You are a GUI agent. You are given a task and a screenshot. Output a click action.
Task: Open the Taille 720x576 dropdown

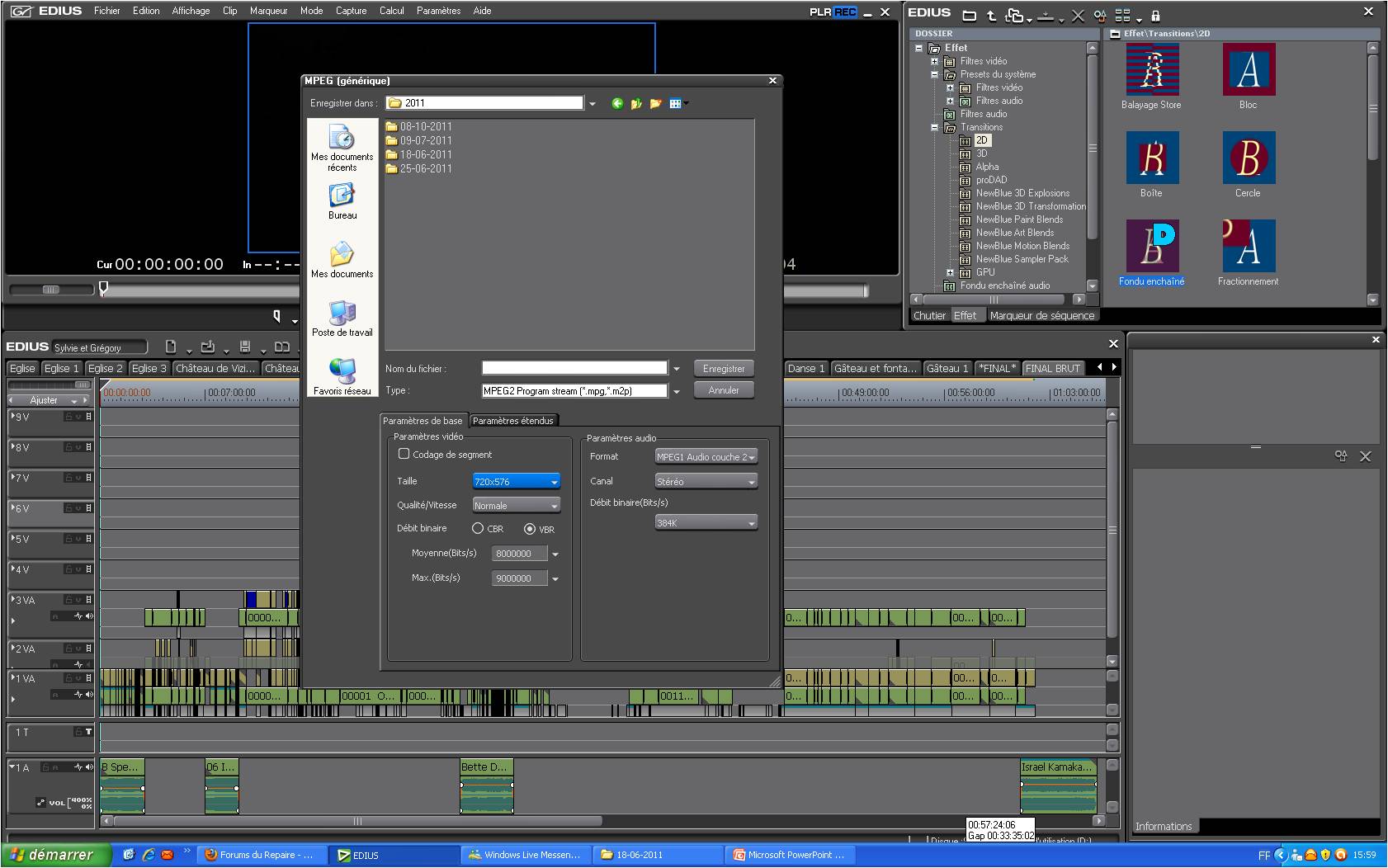517,482
